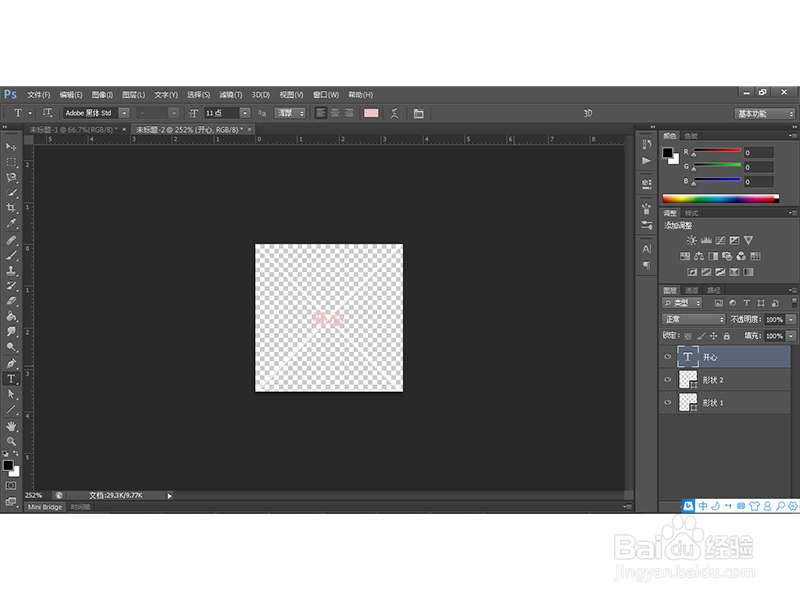Toggle Quick Mask mode icon
This screenshot has height=600, width=800.
[11, 486]
